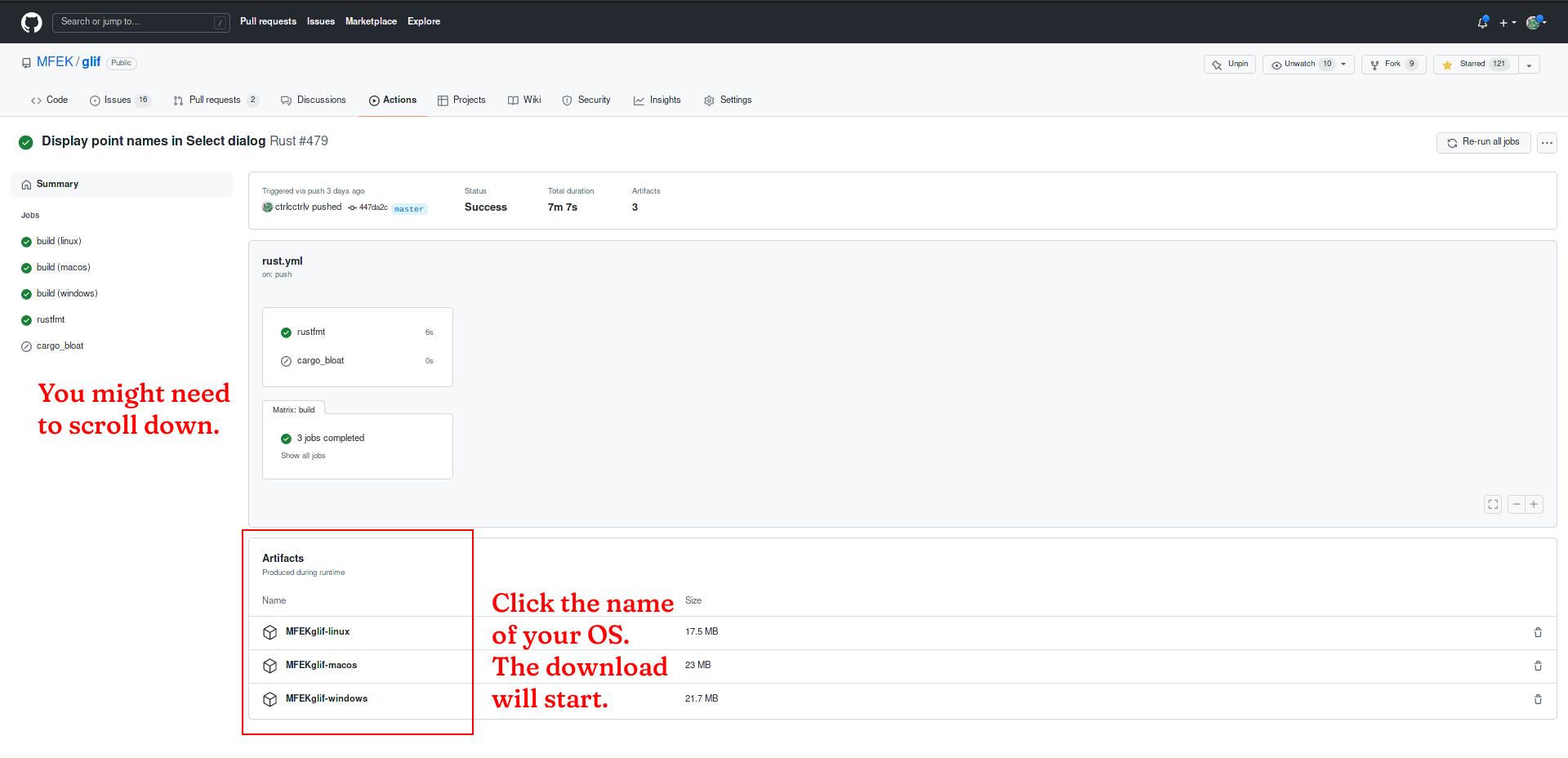
Task: Expand the star lists dropdown arrow
Action: point(1529,65)
